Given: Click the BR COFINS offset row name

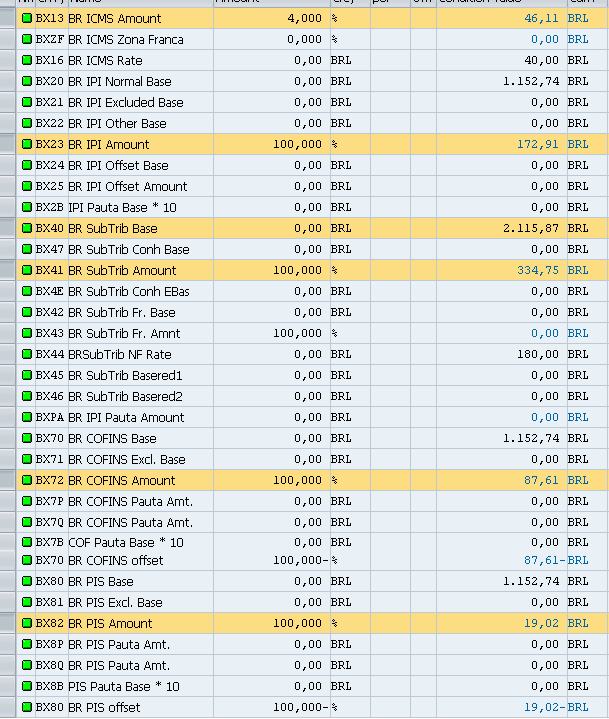Looking at the screenshot, I should [x=115, y=560].
